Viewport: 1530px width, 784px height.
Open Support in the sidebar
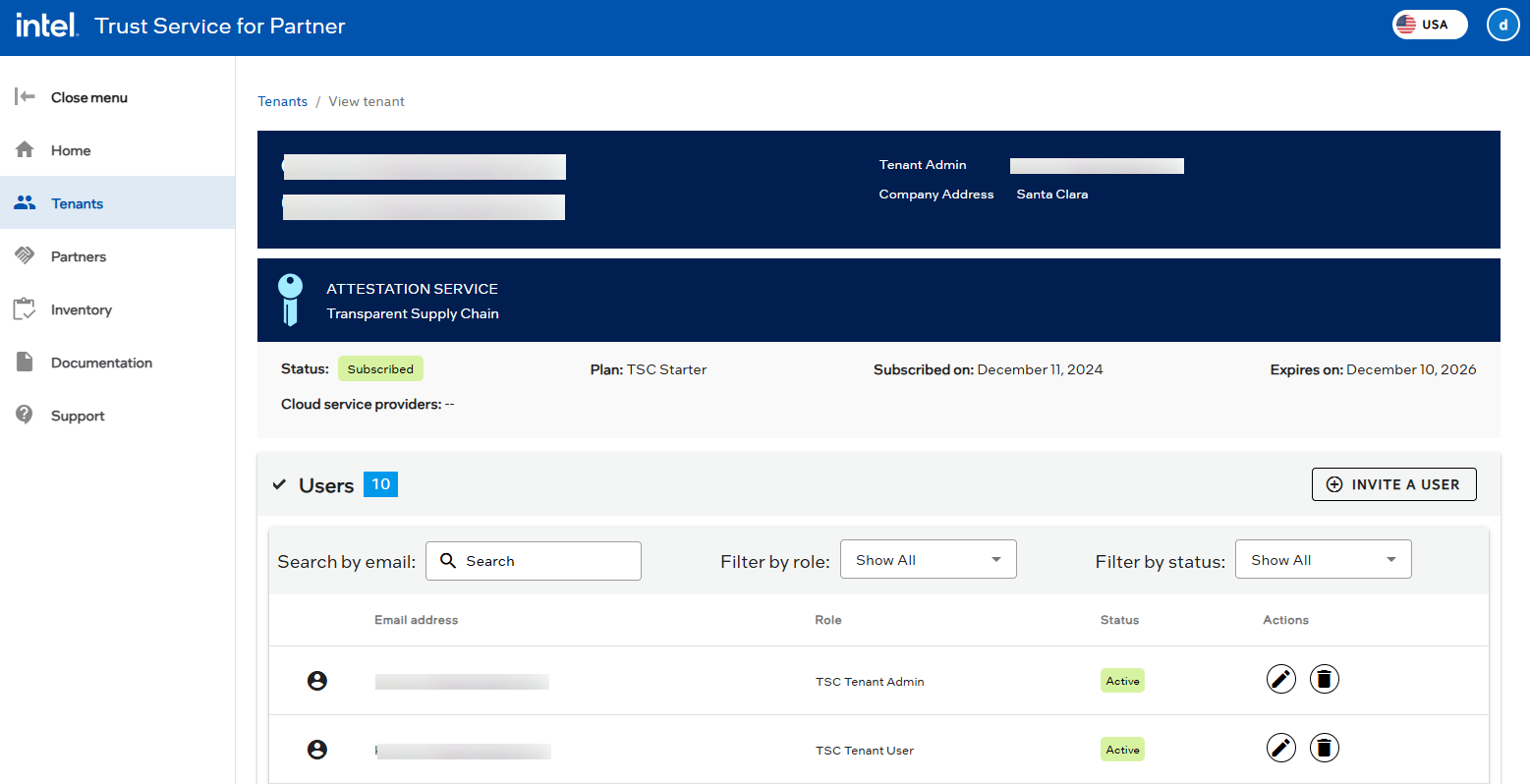117,416
